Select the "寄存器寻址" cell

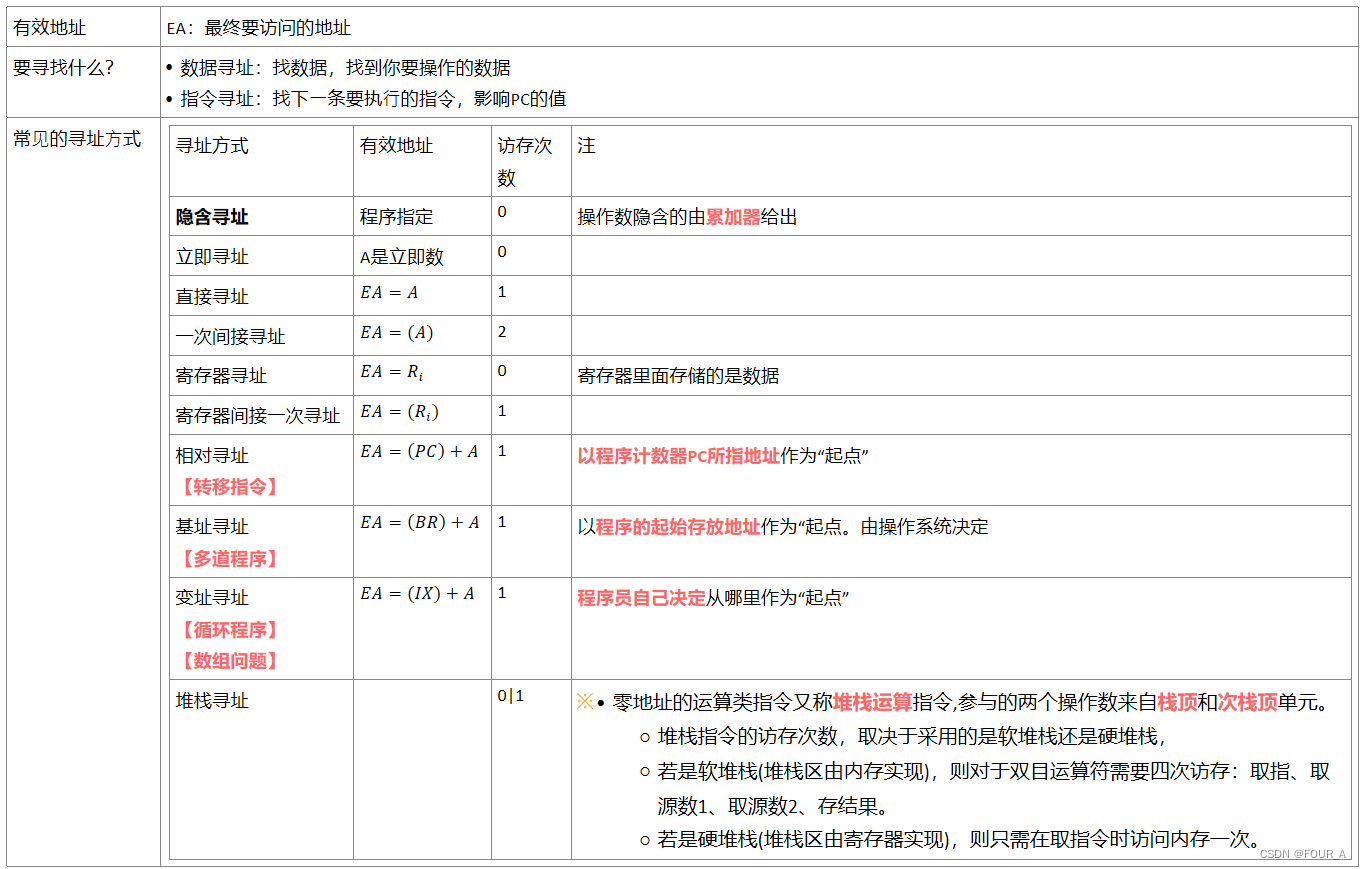click(221, 376)
